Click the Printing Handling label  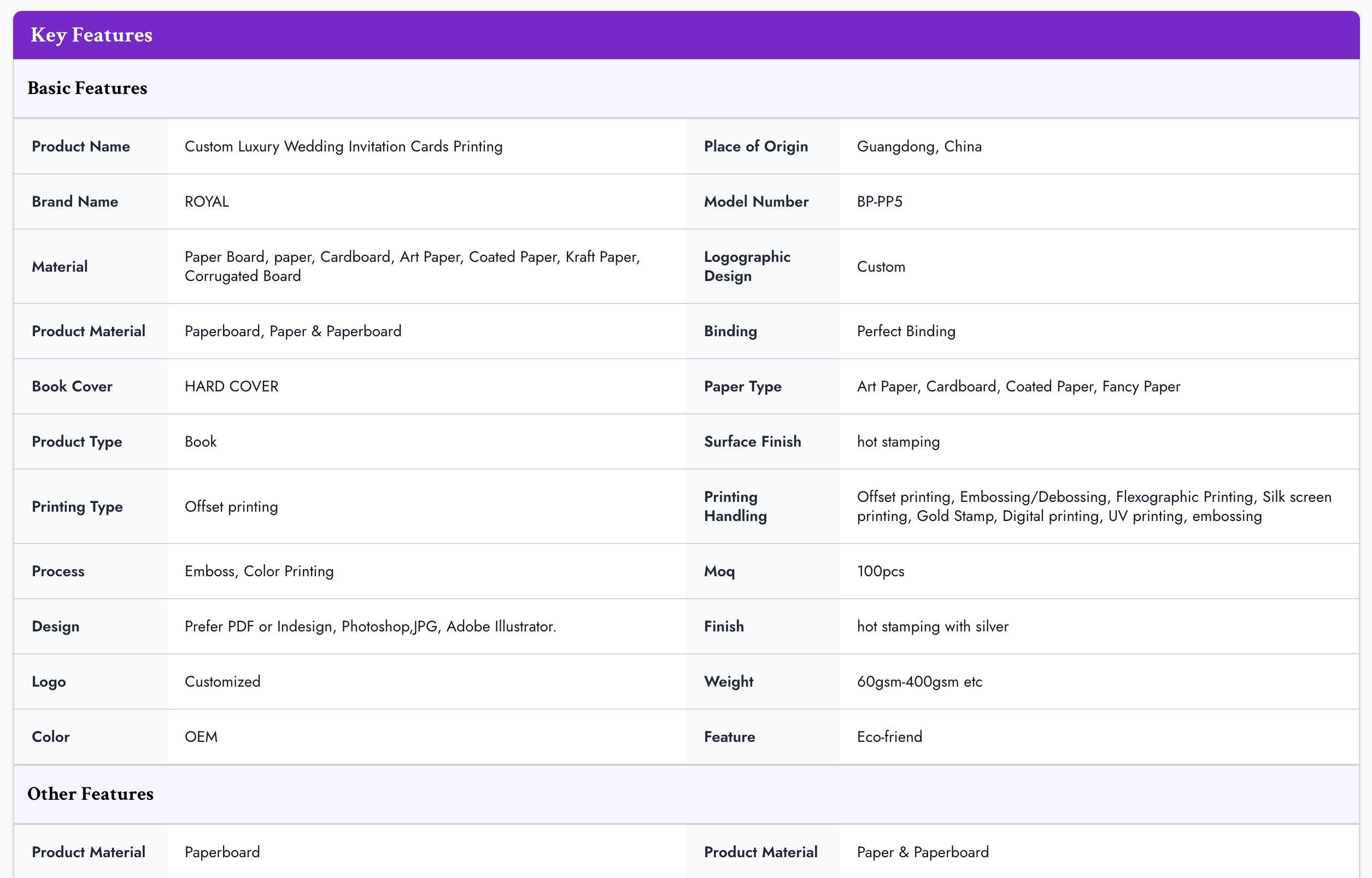735,506
